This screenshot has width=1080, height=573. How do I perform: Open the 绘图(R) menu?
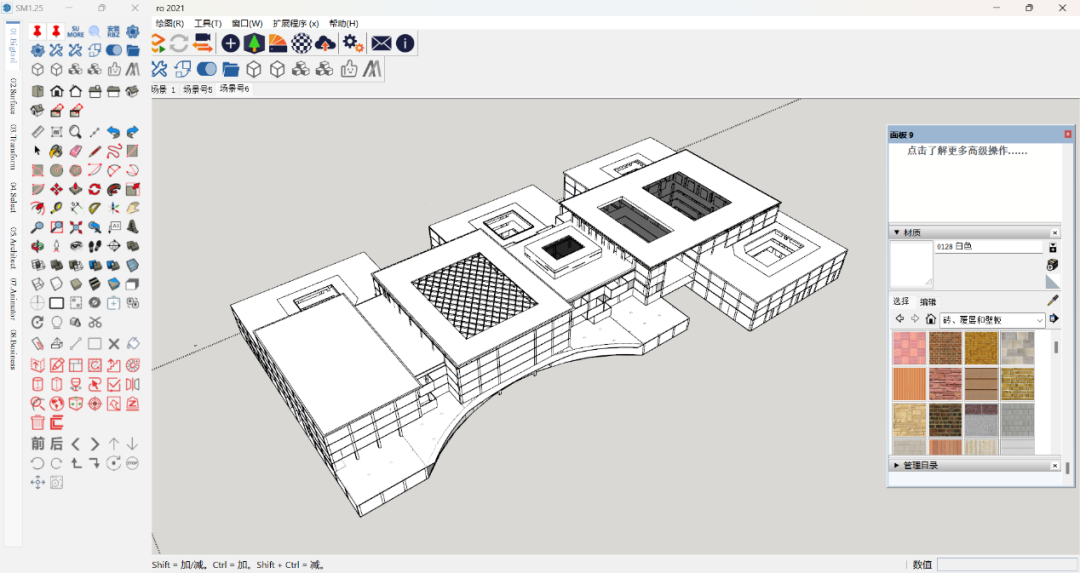tap(169, 23)
